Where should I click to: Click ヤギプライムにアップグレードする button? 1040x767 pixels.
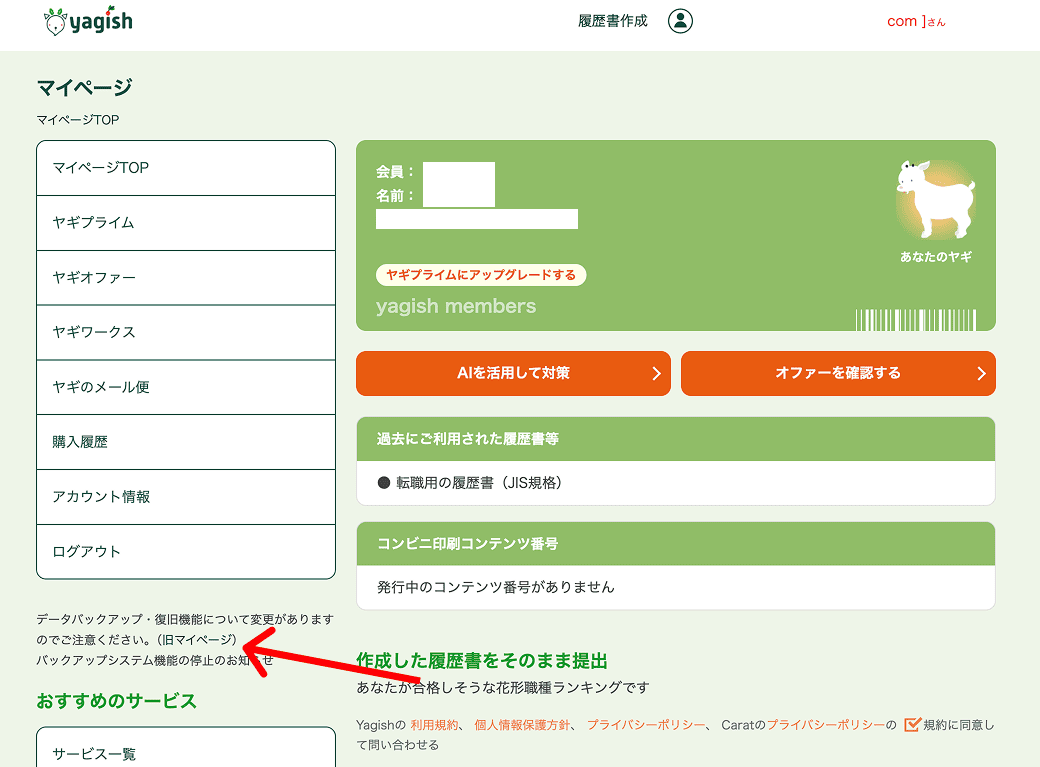pos(481,275)
